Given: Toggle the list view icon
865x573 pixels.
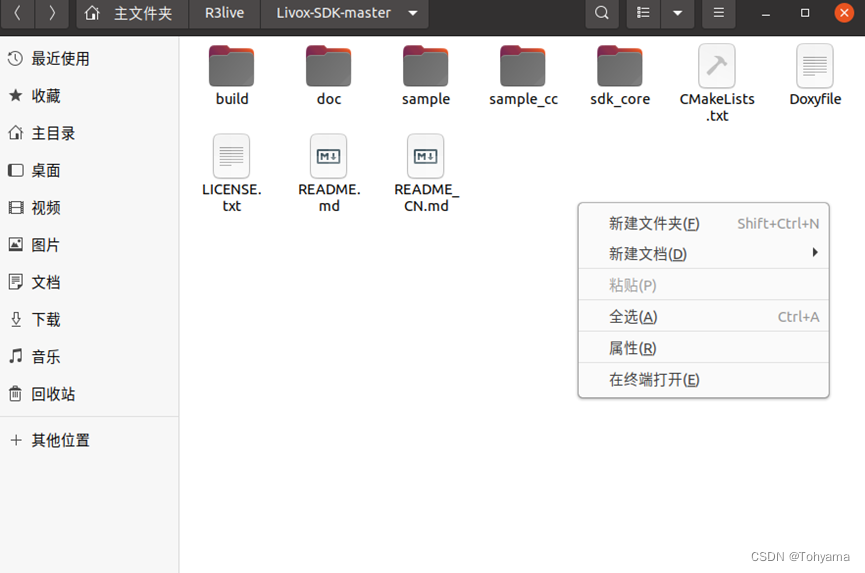Looking at the screenshot, I should [643, 13].
